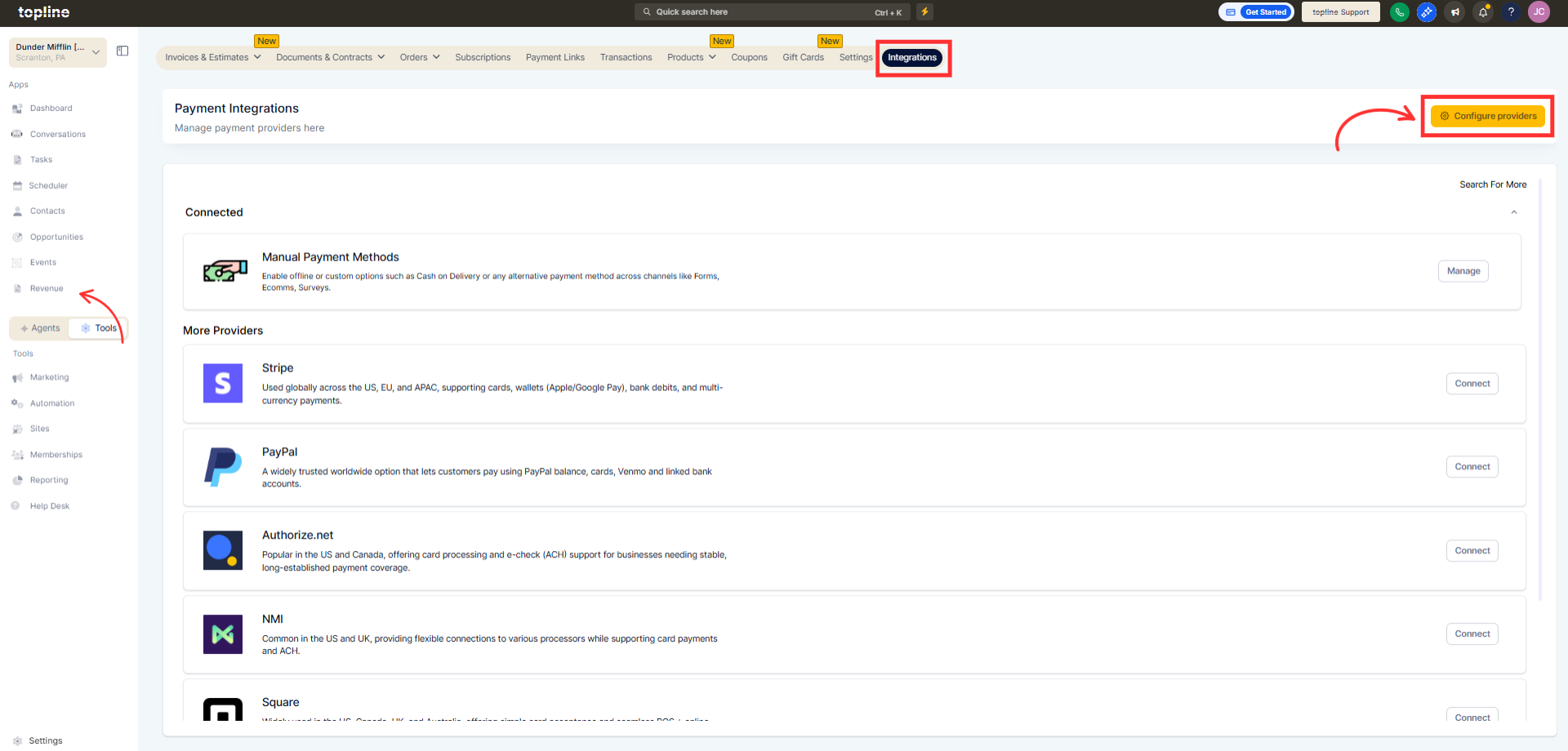The image size is (1568, 751).
Task: Click the Authorize.net logo
Action: click(223, 550)
